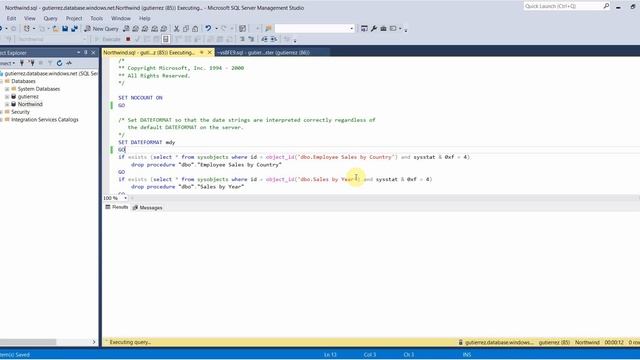
Task: Open the Help menu
Action: point(144,18)
